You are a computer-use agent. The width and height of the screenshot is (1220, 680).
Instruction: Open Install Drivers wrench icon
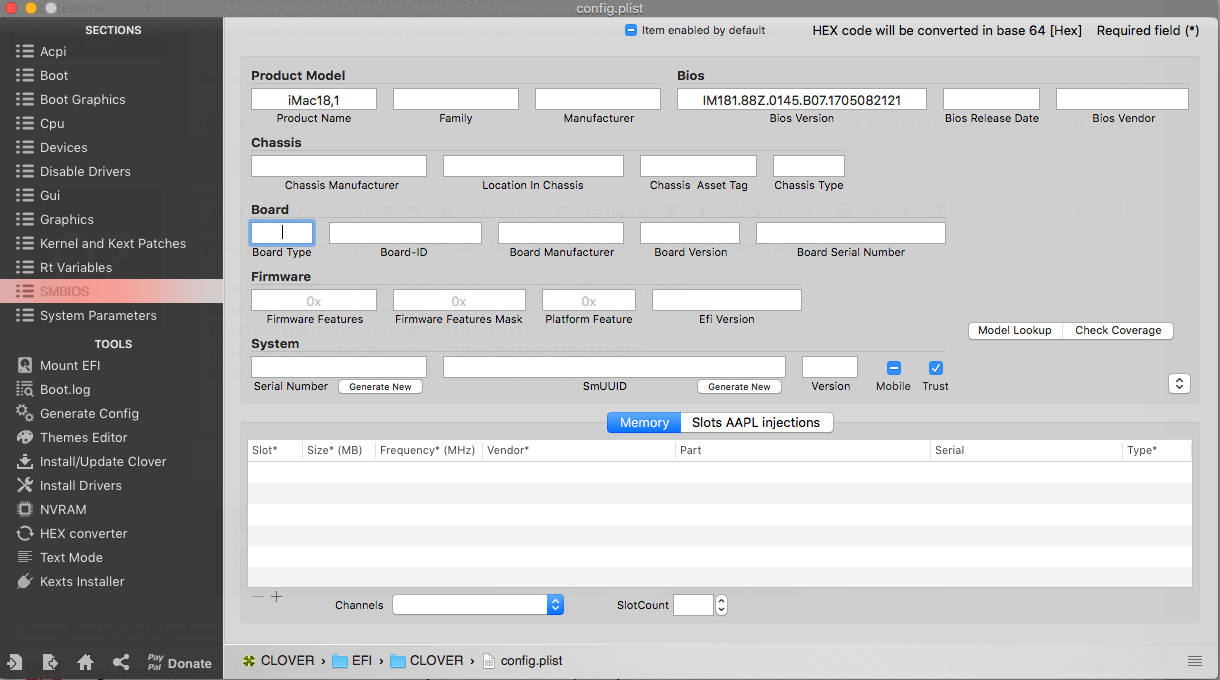pos(25,486)
